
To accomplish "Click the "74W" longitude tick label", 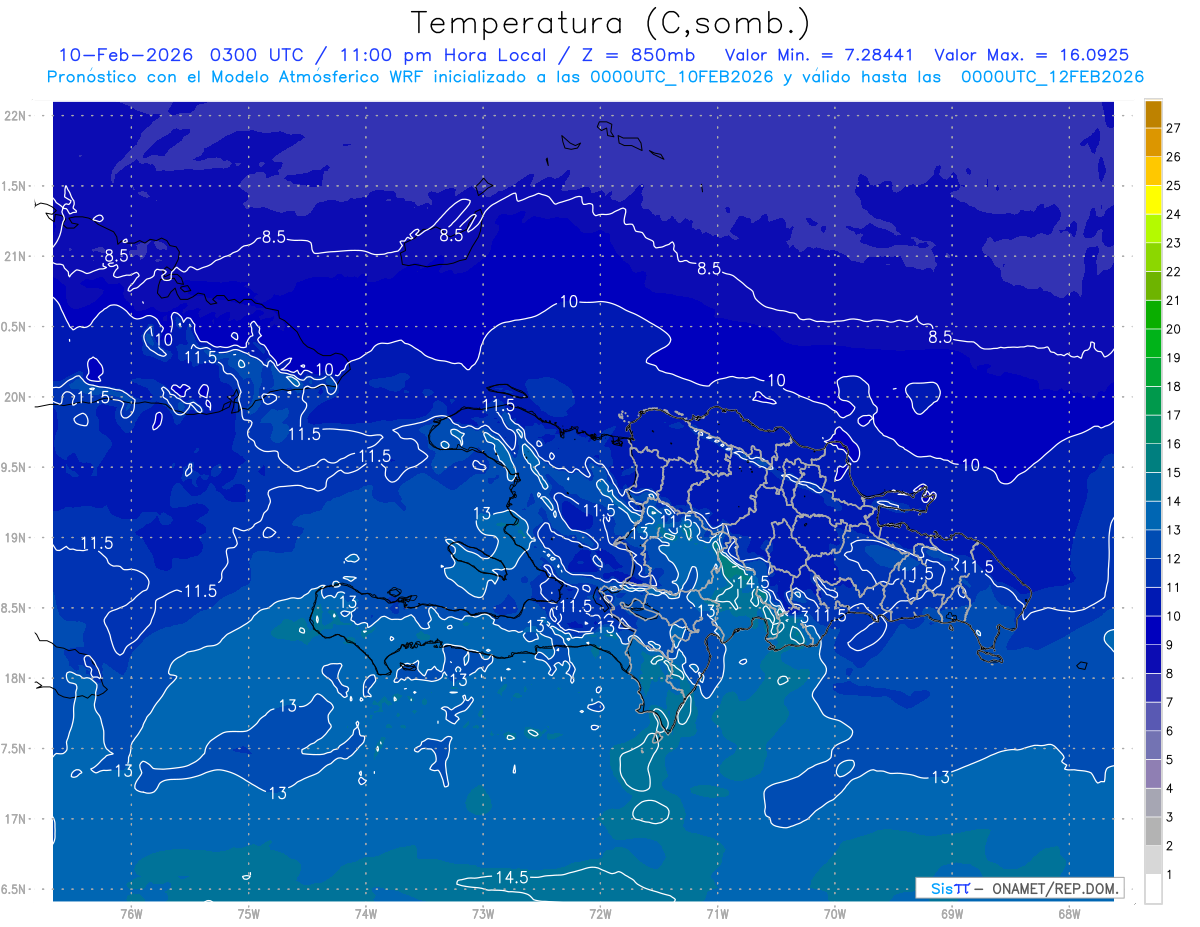I will tap(366, 913).
